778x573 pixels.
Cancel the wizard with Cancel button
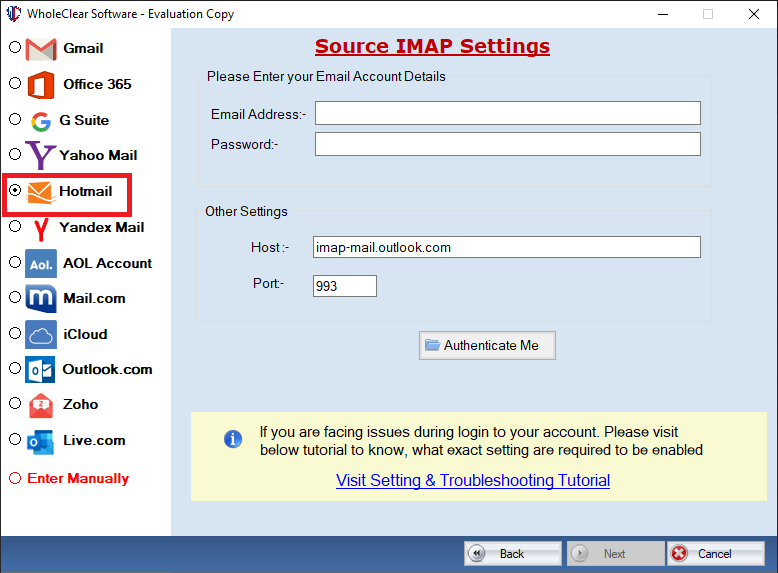pyautogui.click(x=715, y=554)
